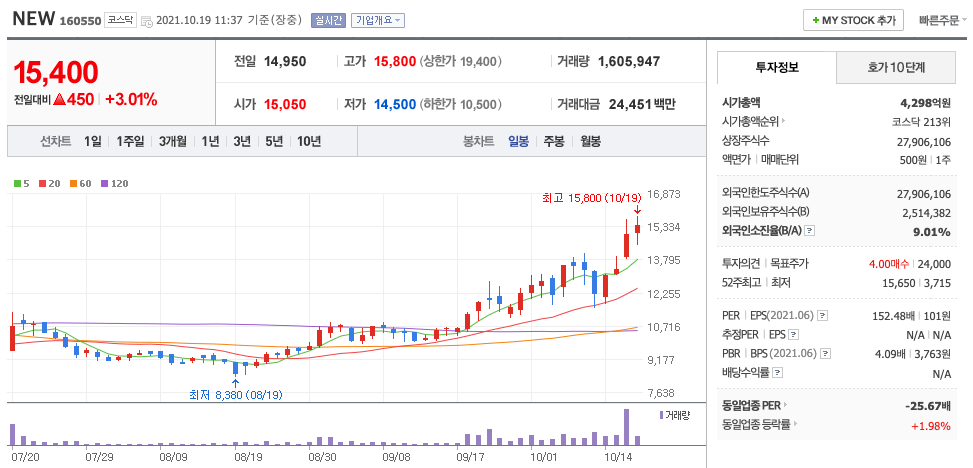Click the 4.09배 PBR value
This screenshot has height=468, width=973.
coord(892,354)
